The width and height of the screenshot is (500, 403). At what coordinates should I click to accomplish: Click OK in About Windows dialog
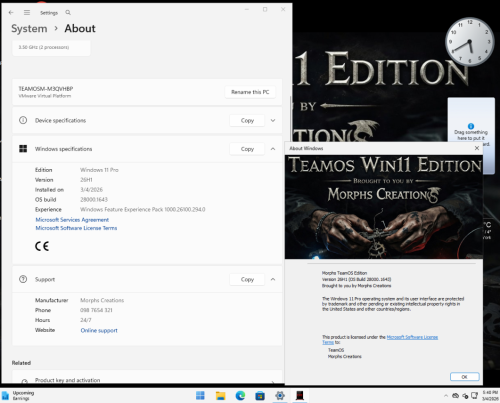(x=465, y=377)
